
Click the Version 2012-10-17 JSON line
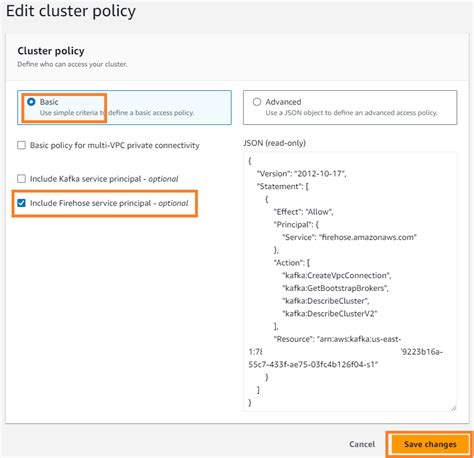click(301, 174)
